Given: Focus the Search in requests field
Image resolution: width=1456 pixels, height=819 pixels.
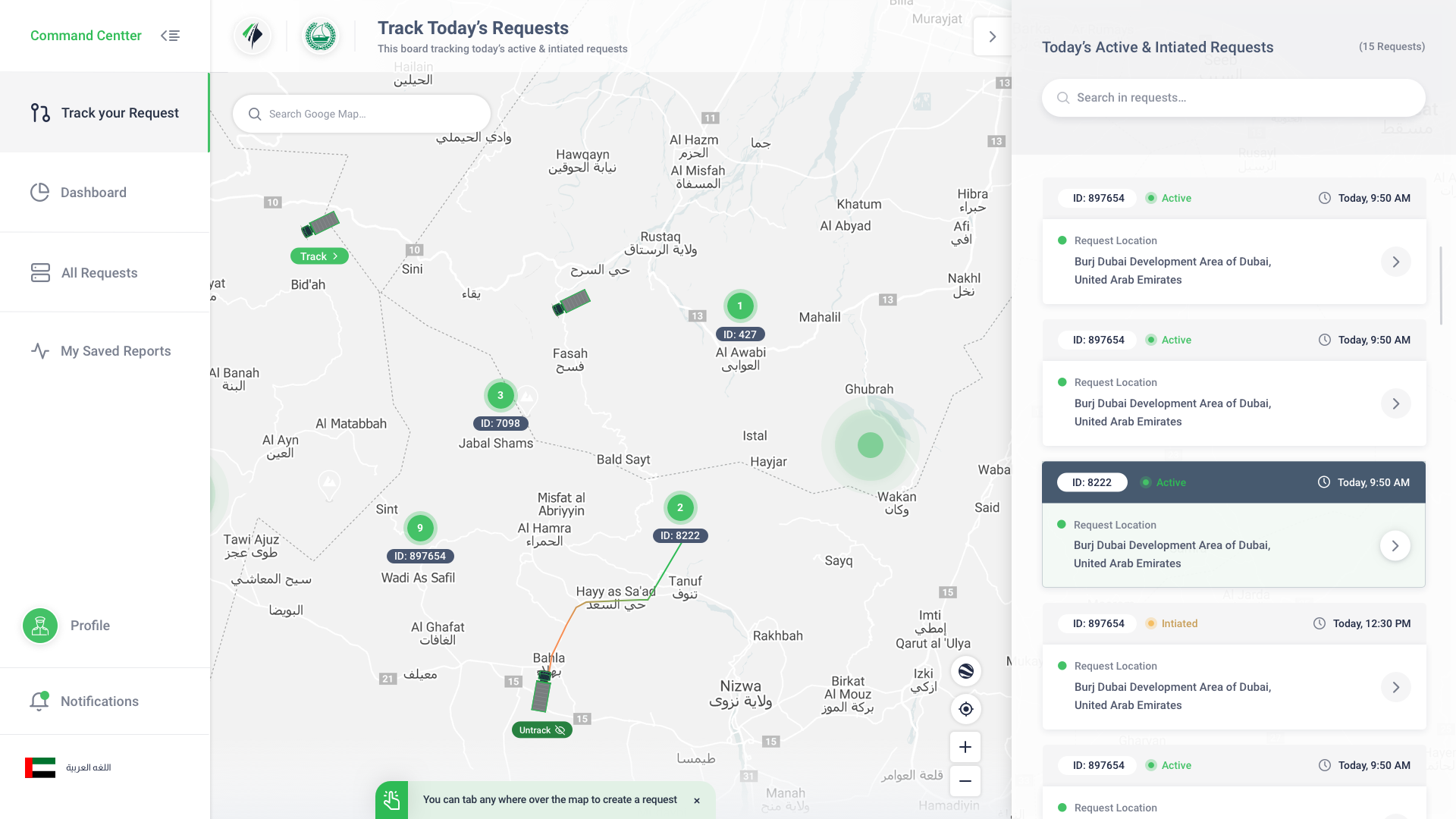Looking at the screenshot, I should tap(1234, 98).
